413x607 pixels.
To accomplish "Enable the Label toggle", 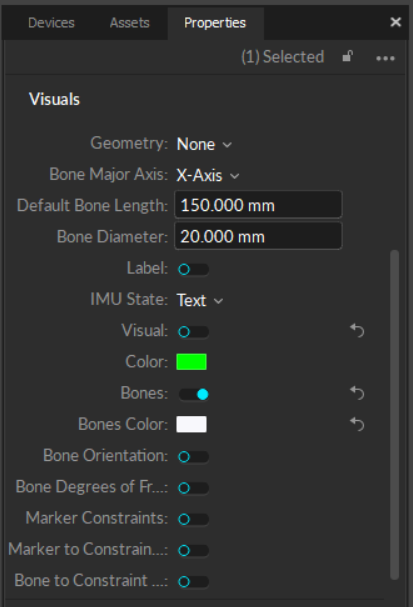I will (x=193, y=269).
